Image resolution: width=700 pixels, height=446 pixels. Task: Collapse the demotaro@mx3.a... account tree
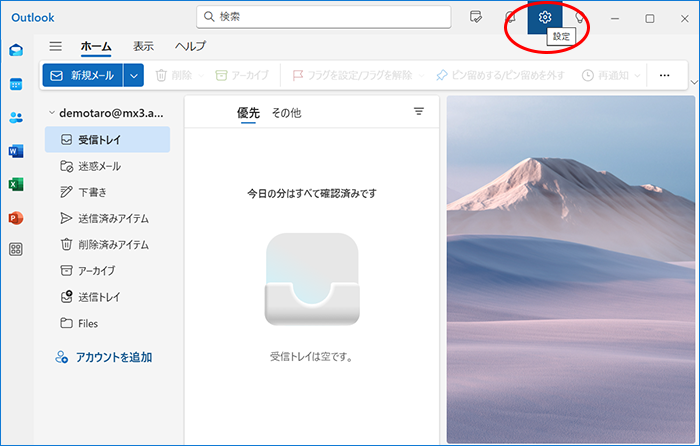(52, 113)
